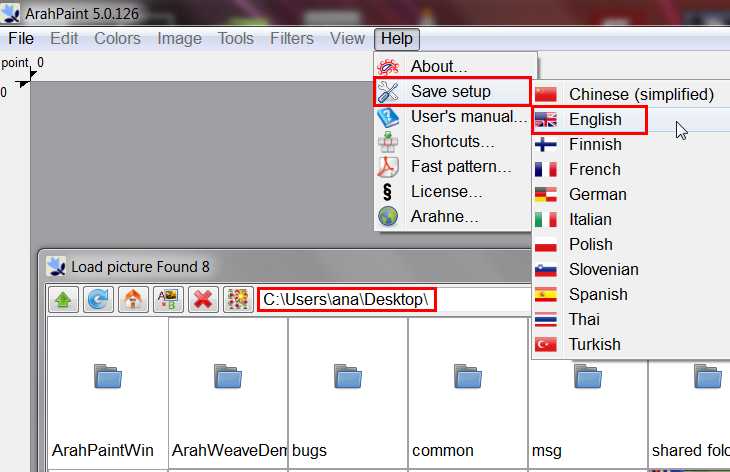Open the ArahPaintWin folder
730x472 pixels.
tap(108, 394)
